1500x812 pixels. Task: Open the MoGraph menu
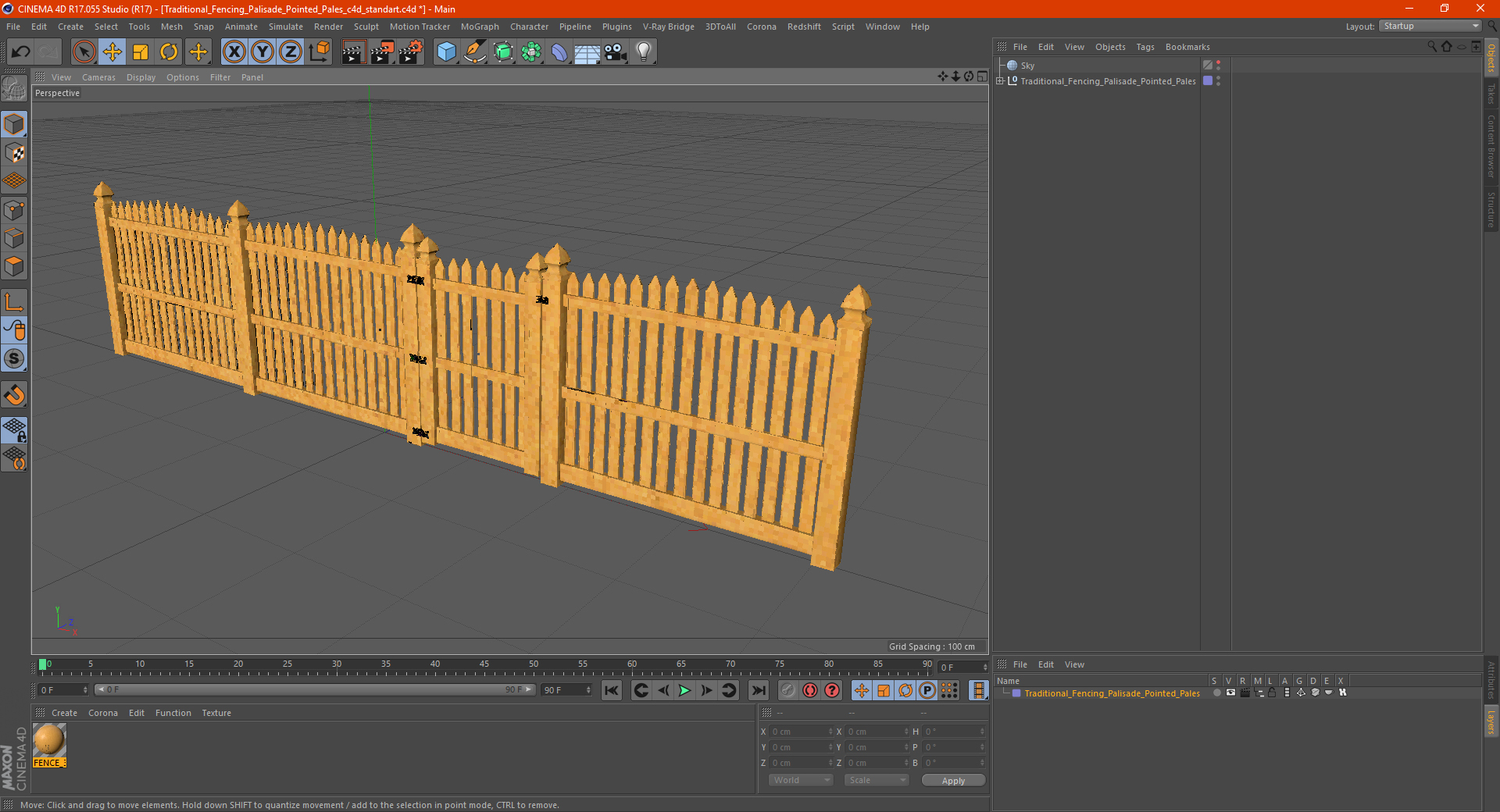tap(480, 27)
